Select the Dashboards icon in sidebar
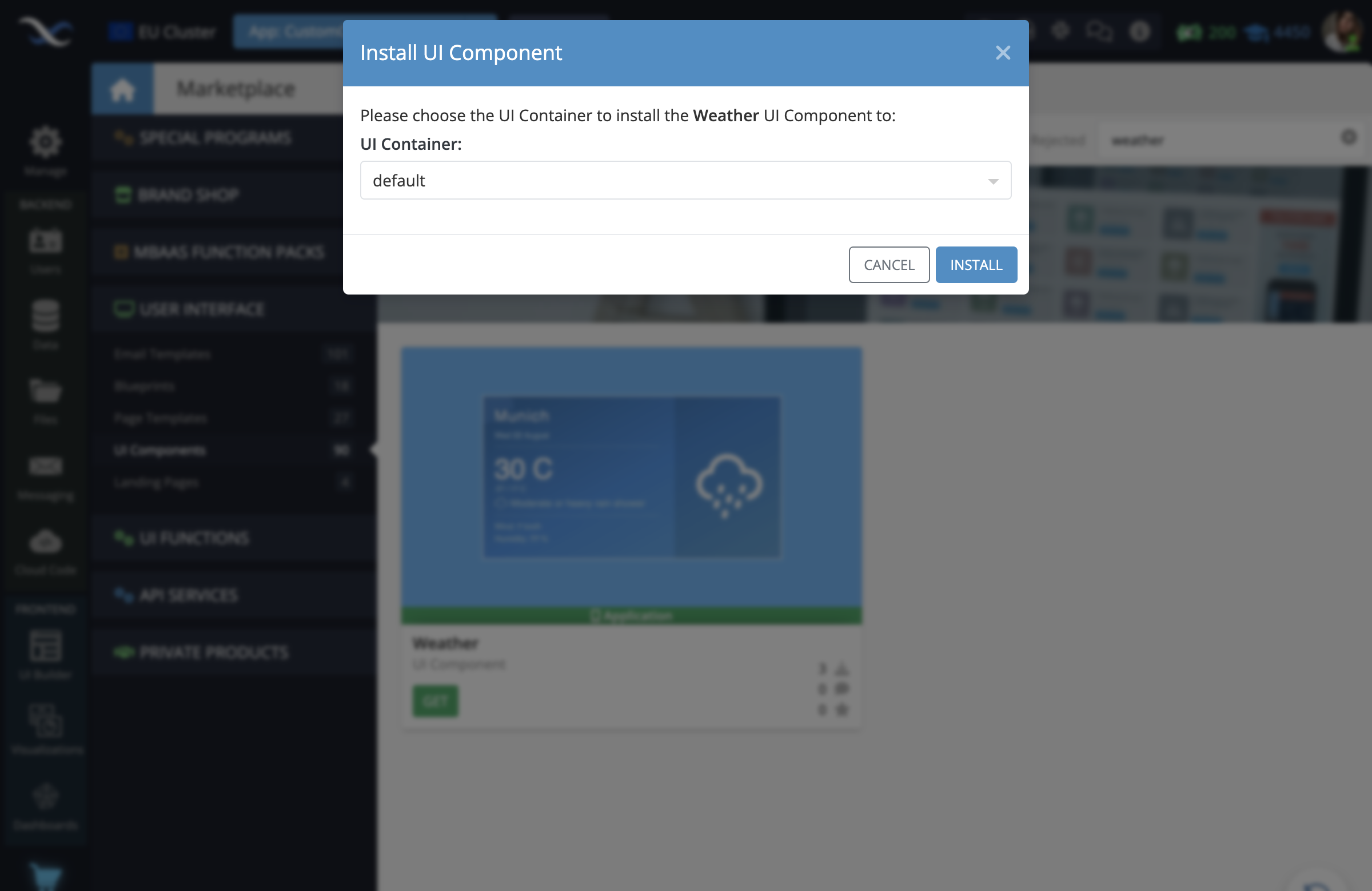Screen dimensions: 1372x891 click(45, 796)
